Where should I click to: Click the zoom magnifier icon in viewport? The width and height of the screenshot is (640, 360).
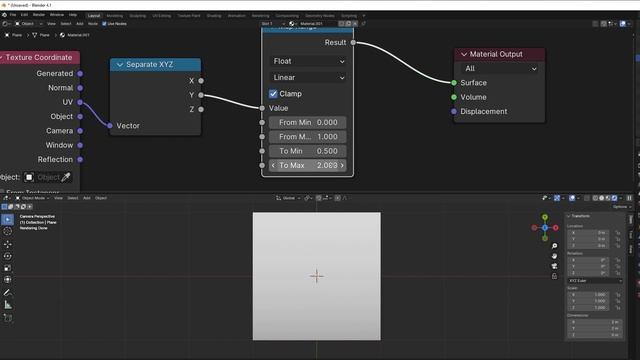554,246
